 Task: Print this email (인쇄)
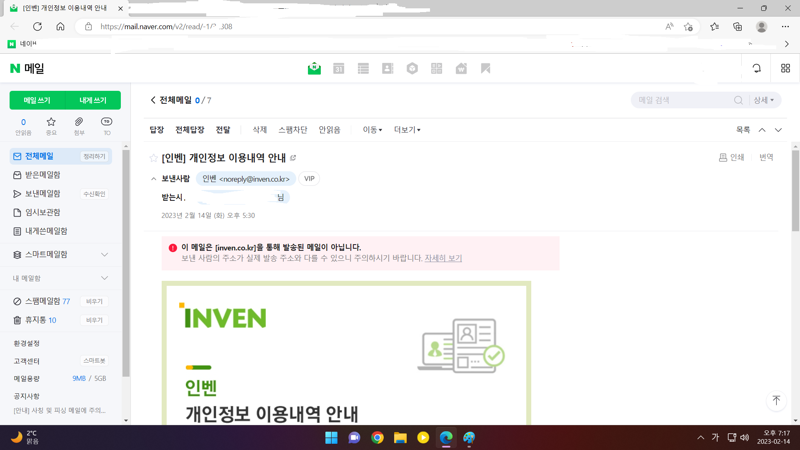pos(732,158)
